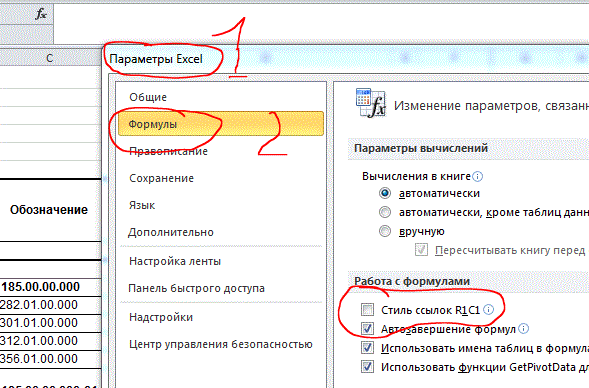589x388 pixels.
Task: Enable the Стиль ссылок R1C1 checkbox
Action: point(367,310)
